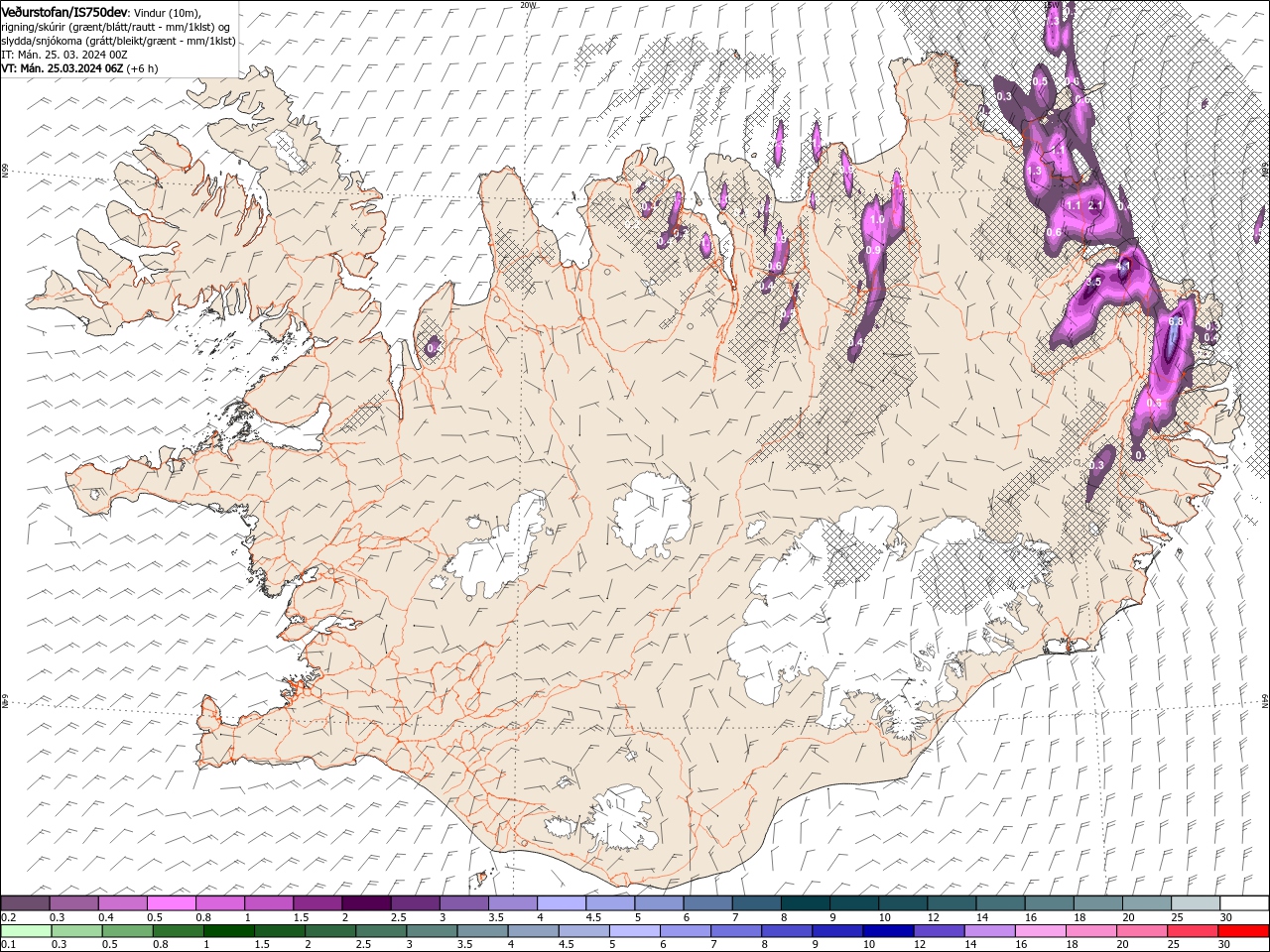Click the Veðurstofan/IS750dev title text
Image resolution: width=1270 pixels, height=952 pixels.
point(64,12)
